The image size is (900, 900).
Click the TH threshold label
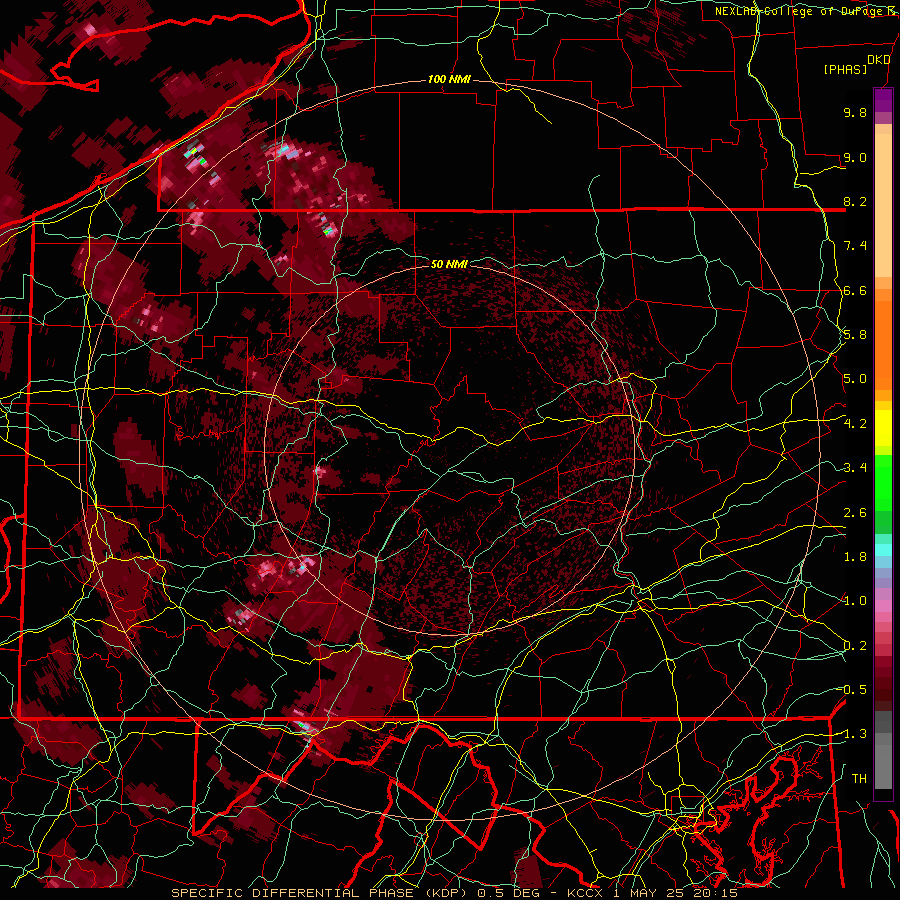[x=859, y=779]
